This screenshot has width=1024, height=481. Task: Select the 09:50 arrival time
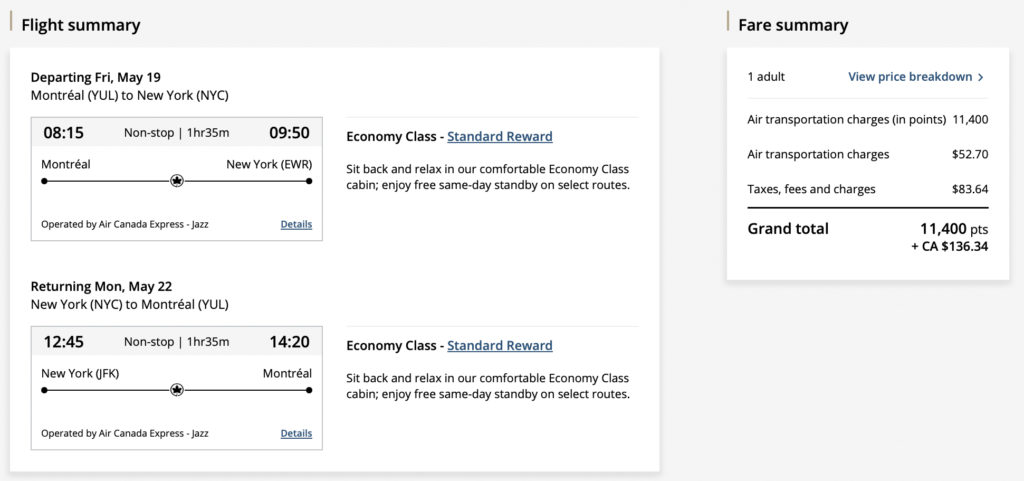[289, 132]
